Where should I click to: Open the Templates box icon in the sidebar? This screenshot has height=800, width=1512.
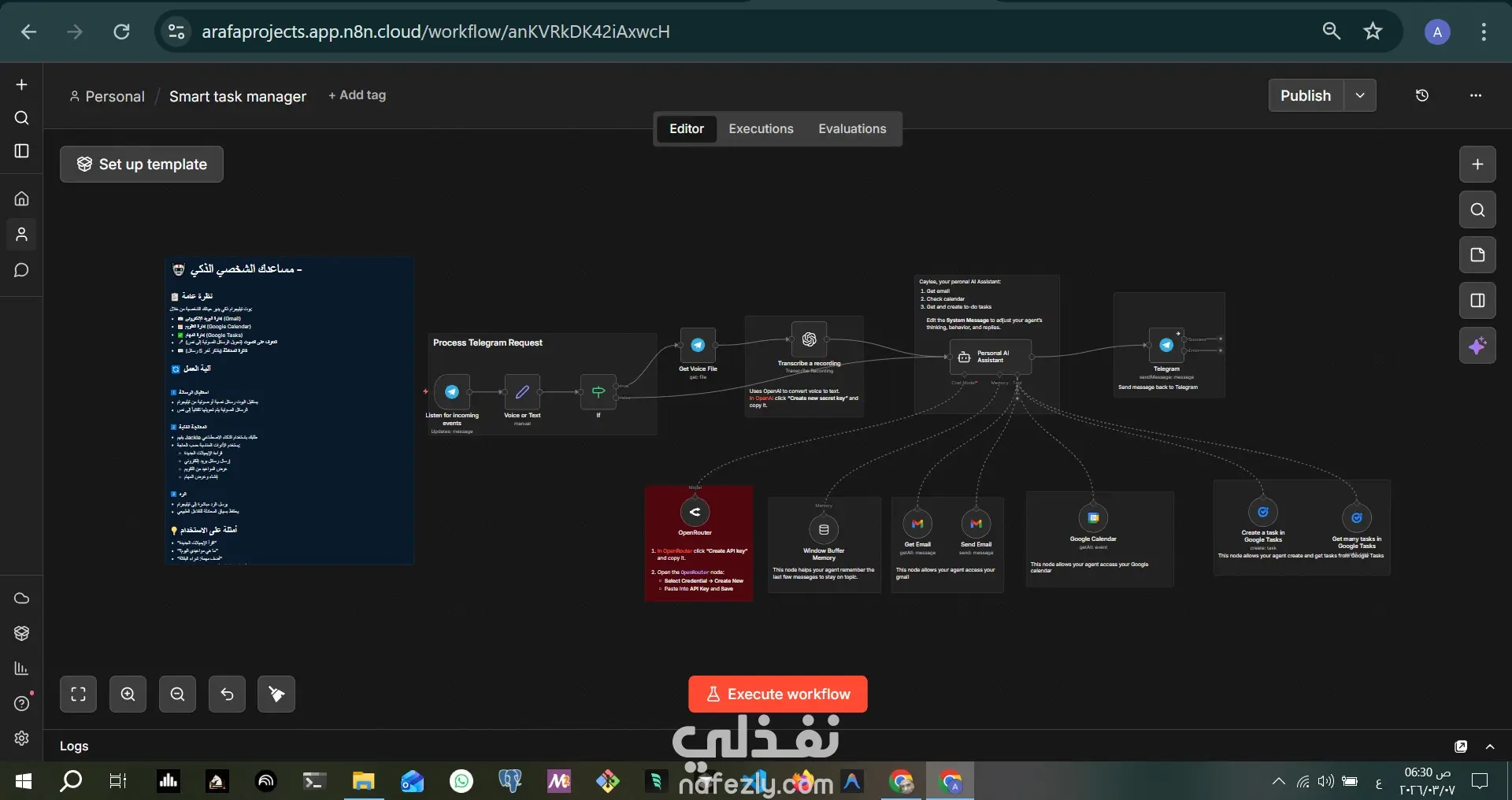pos(21,633)
